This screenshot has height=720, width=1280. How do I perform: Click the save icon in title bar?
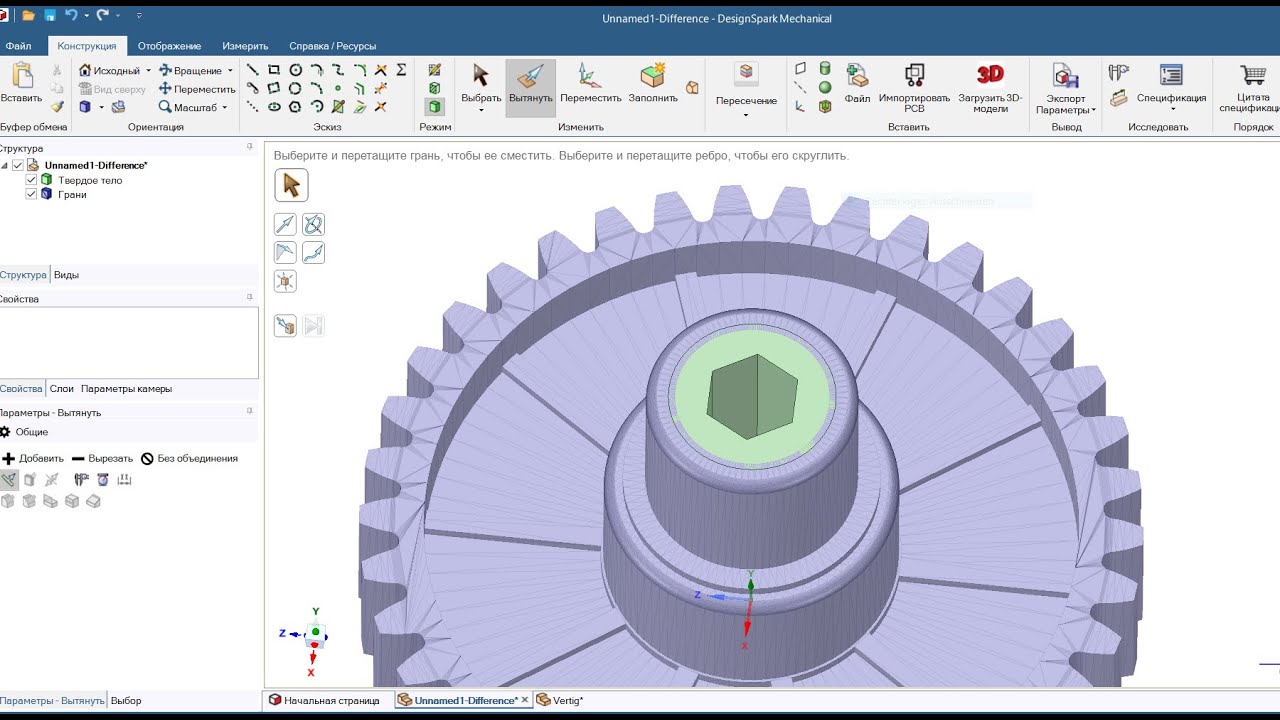[x=49, y=16]
